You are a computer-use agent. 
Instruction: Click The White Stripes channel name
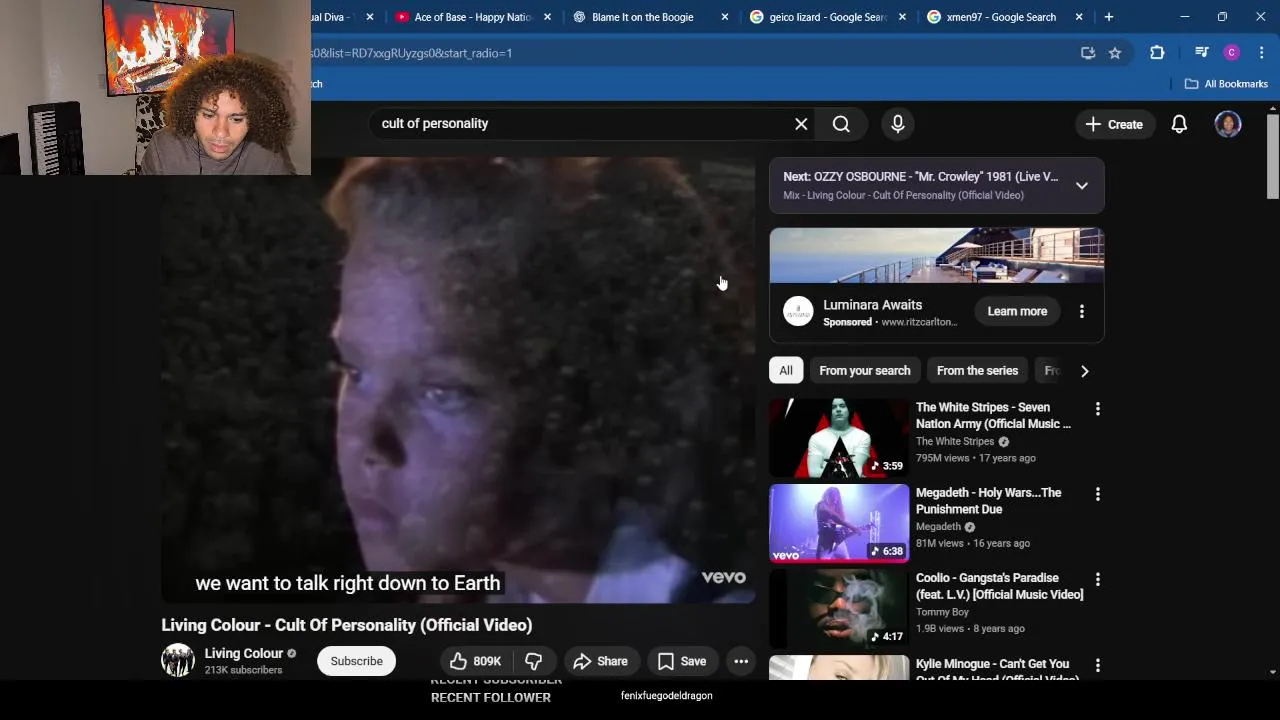(x=955, y=441)
